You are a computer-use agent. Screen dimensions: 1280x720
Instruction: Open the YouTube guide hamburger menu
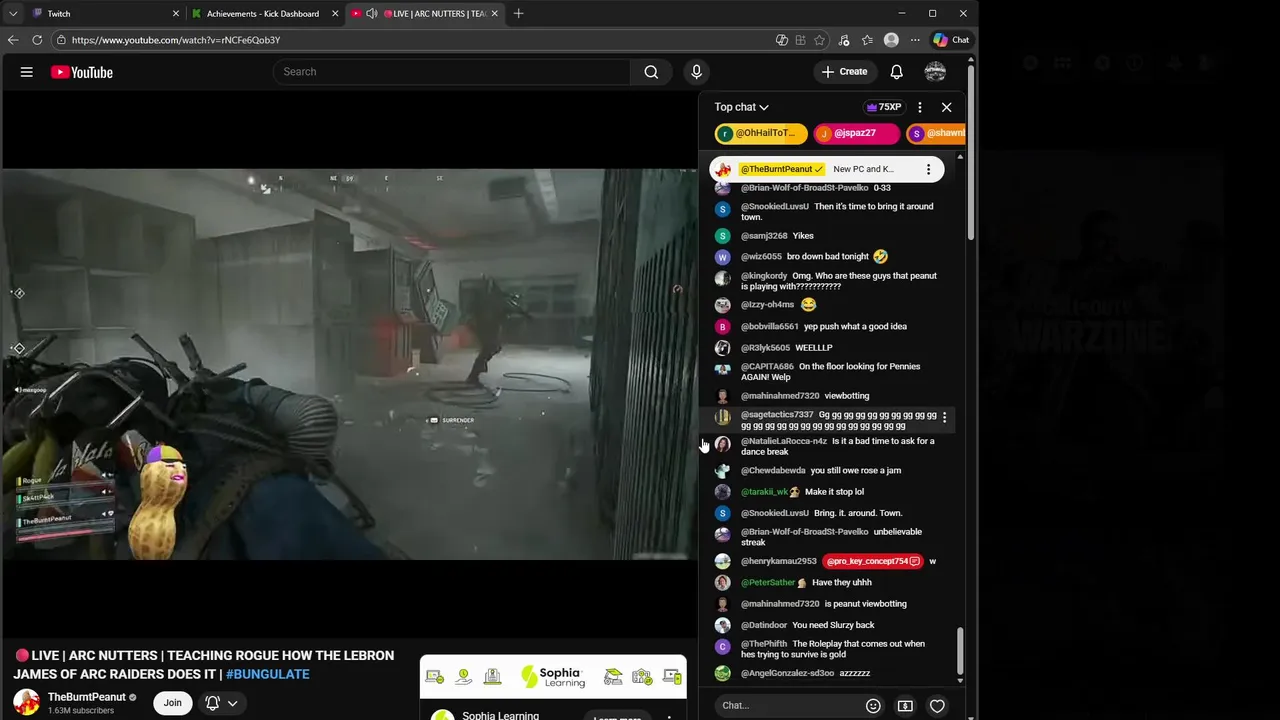tap(27, 72)
